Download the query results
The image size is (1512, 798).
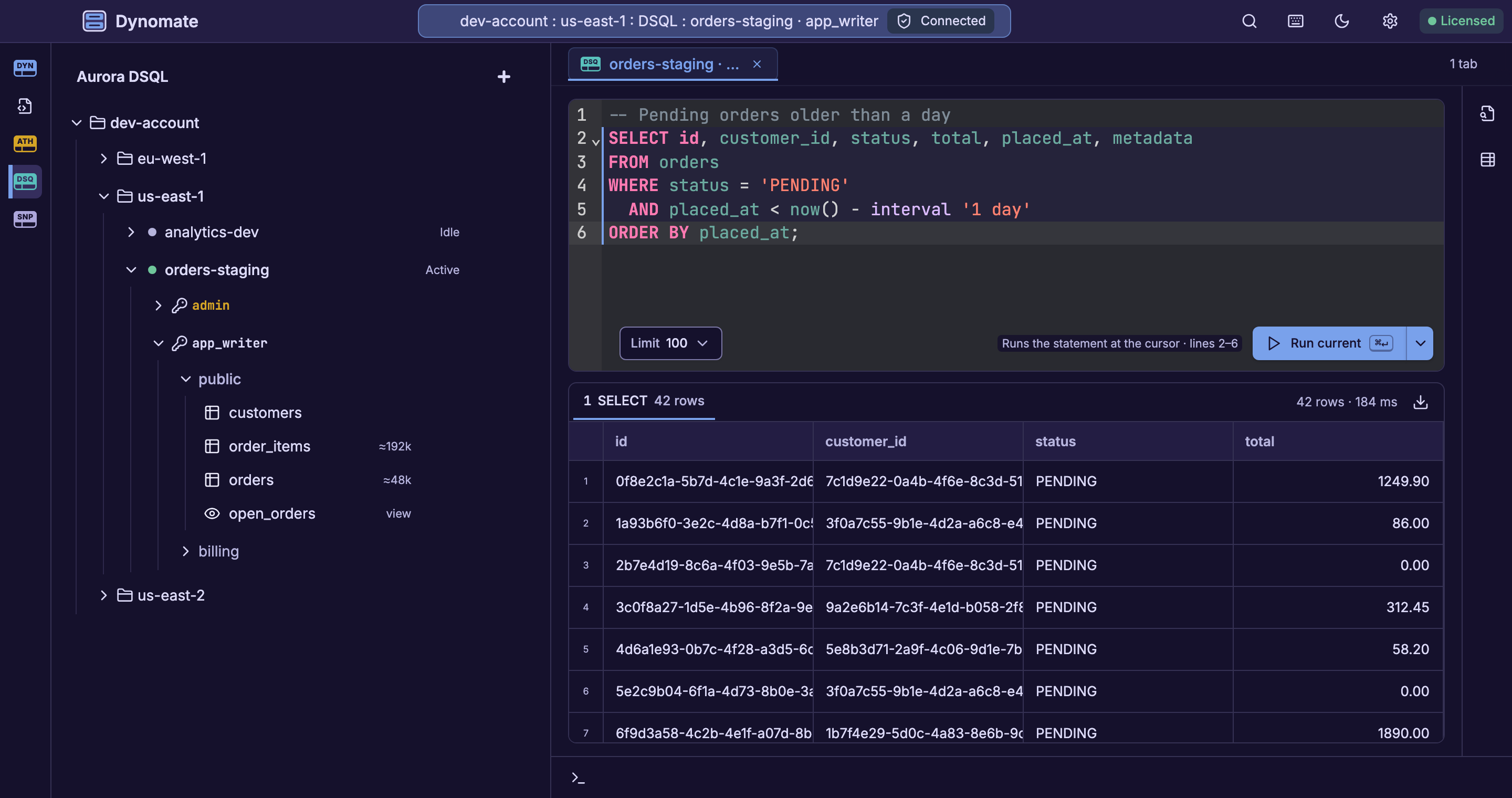(x=1421, y=402)
